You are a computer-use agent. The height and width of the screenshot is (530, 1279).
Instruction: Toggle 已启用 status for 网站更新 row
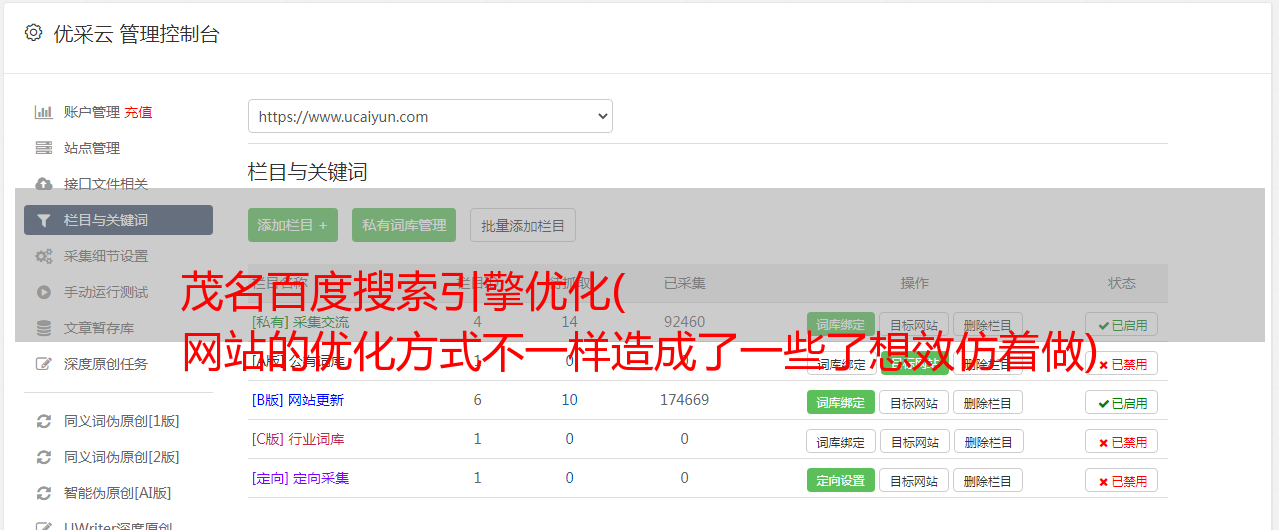click(1121, 402)
